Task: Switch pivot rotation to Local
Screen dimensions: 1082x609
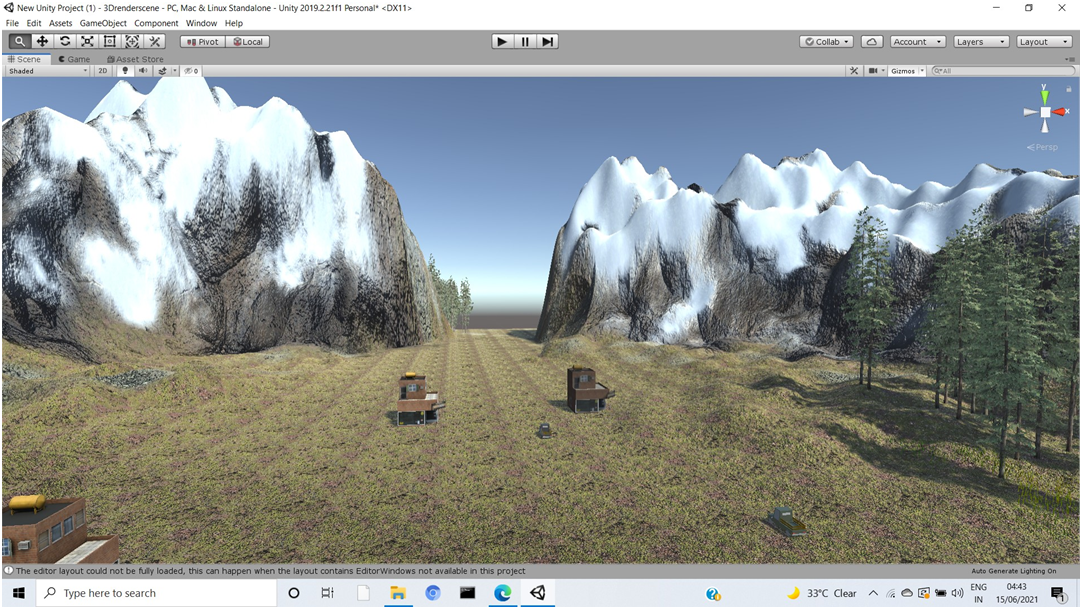Action: point(247,41)
